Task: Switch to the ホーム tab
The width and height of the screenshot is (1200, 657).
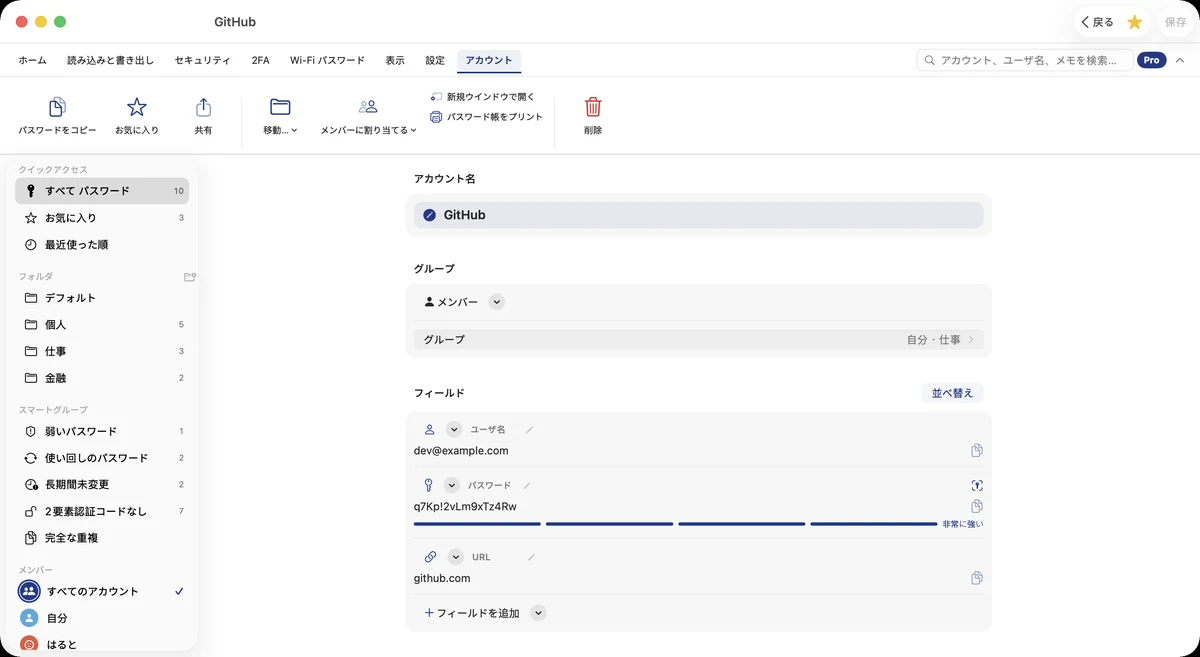Action: pyautogui.click(x=32, y=61)
